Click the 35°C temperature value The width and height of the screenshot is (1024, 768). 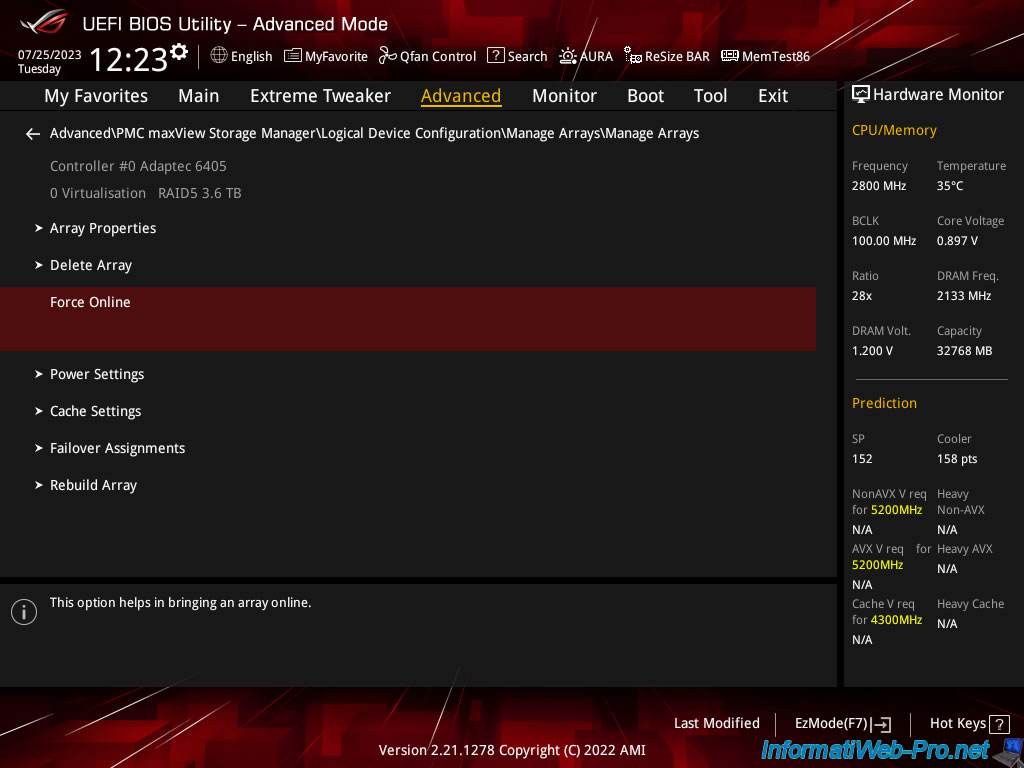click(x=950, y=186)
